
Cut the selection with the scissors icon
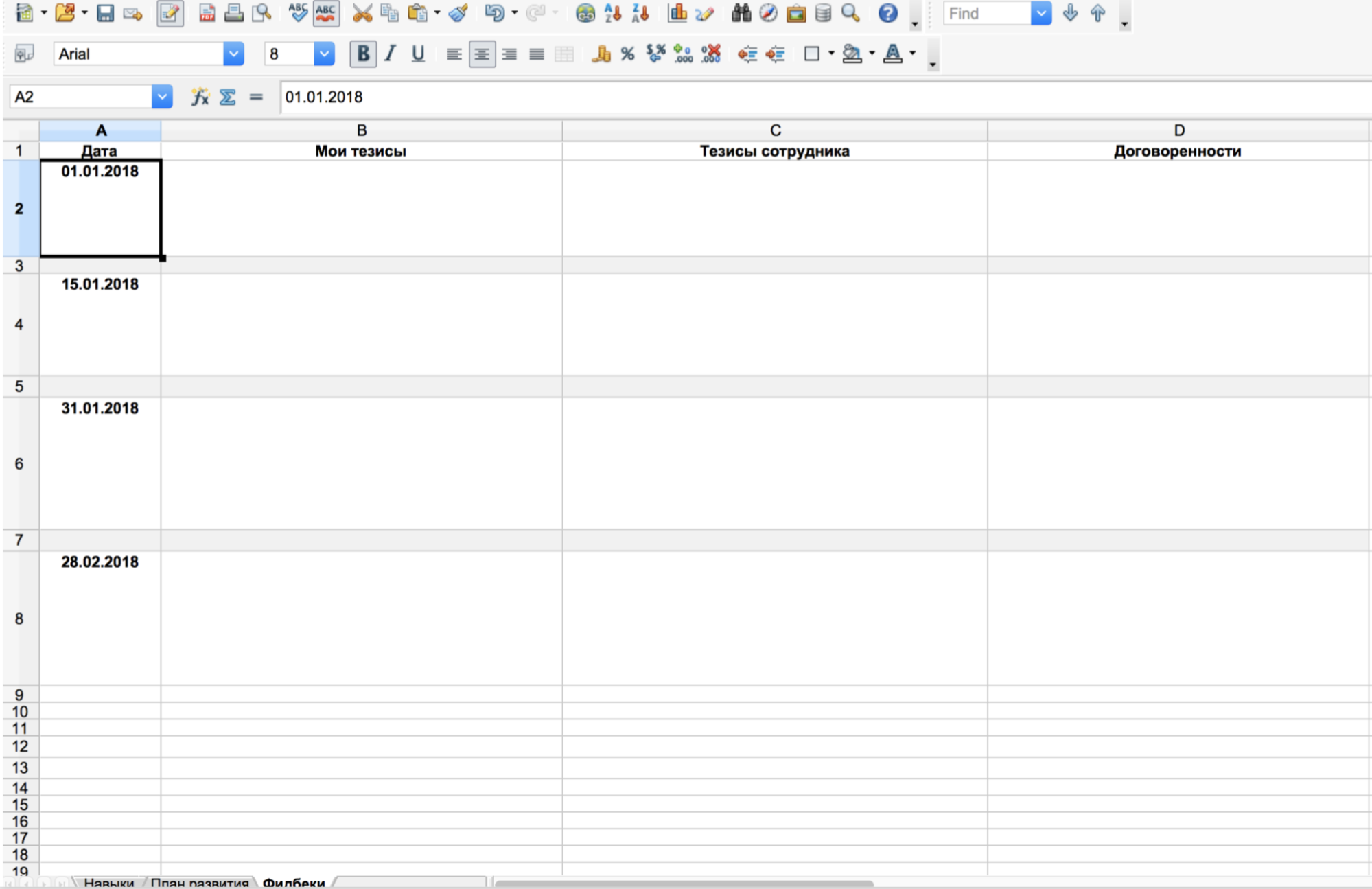click(362, 13)
